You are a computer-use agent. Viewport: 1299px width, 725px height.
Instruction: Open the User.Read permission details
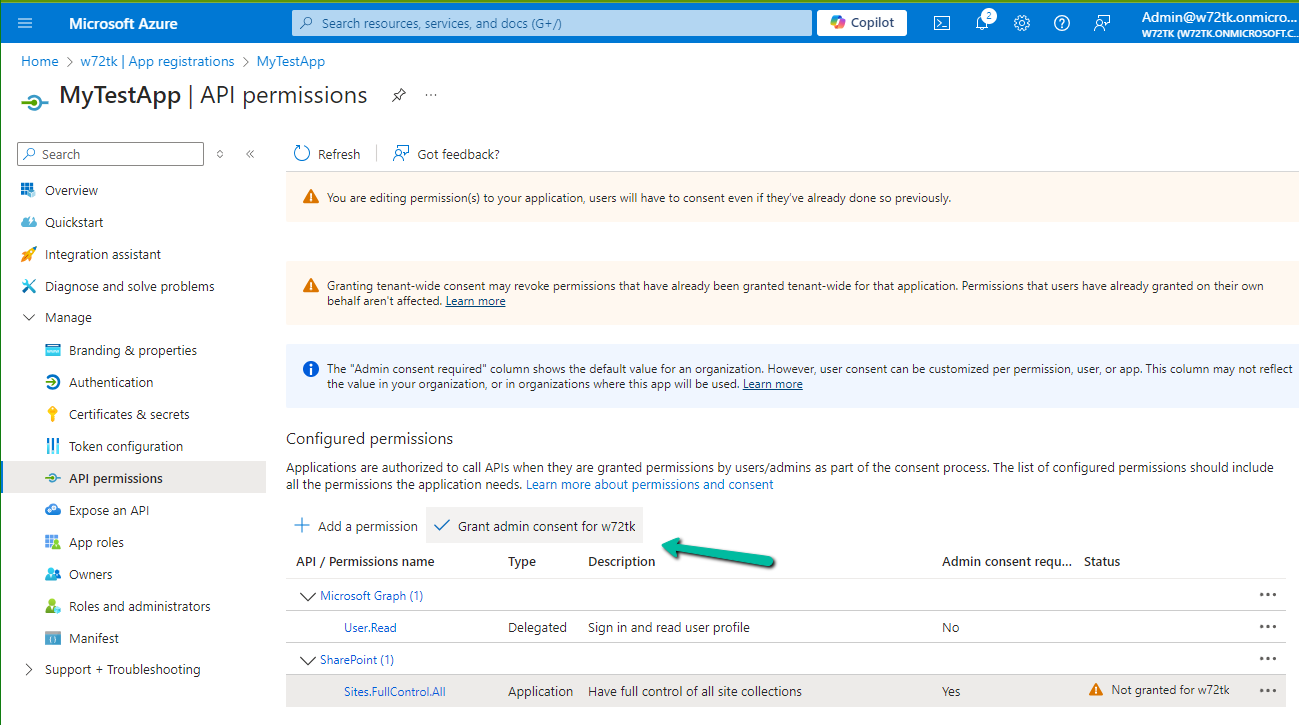tap(369, 627)
